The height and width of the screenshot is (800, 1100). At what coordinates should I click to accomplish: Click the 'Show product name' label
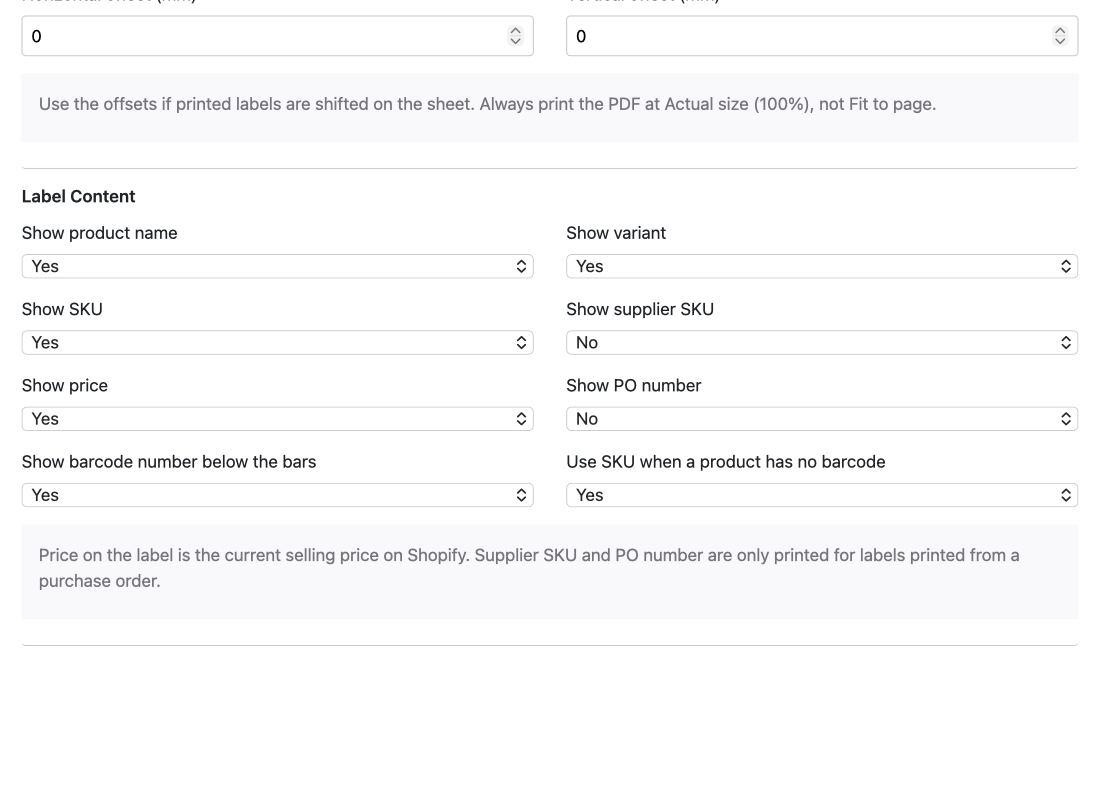(100, 233)
